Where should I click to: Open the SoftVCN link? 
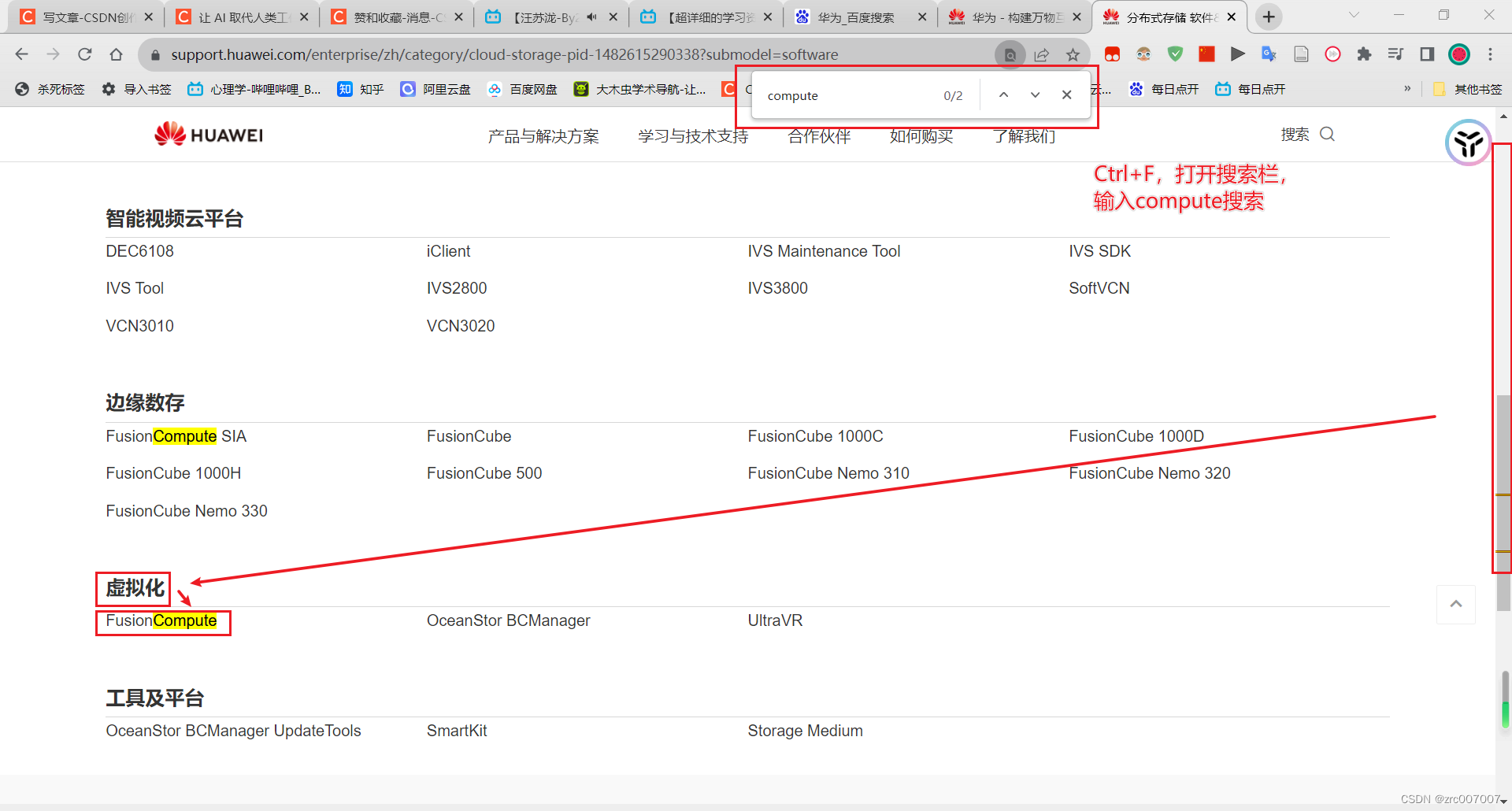coord(1099,288)
